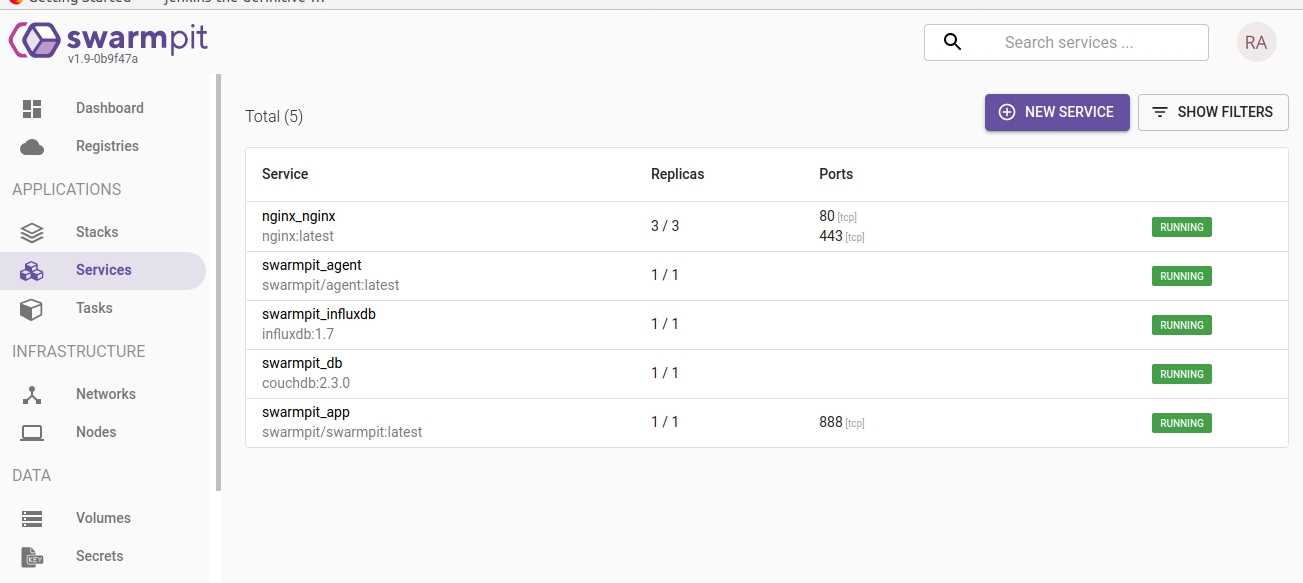Click the search magnifier icon
1303x583 pixels.
(952, 42)
